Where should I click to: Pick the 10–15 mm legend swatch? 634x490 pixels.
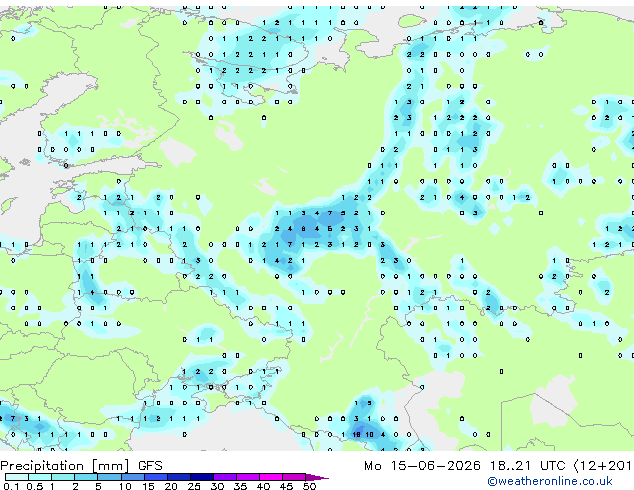[132, 477]
